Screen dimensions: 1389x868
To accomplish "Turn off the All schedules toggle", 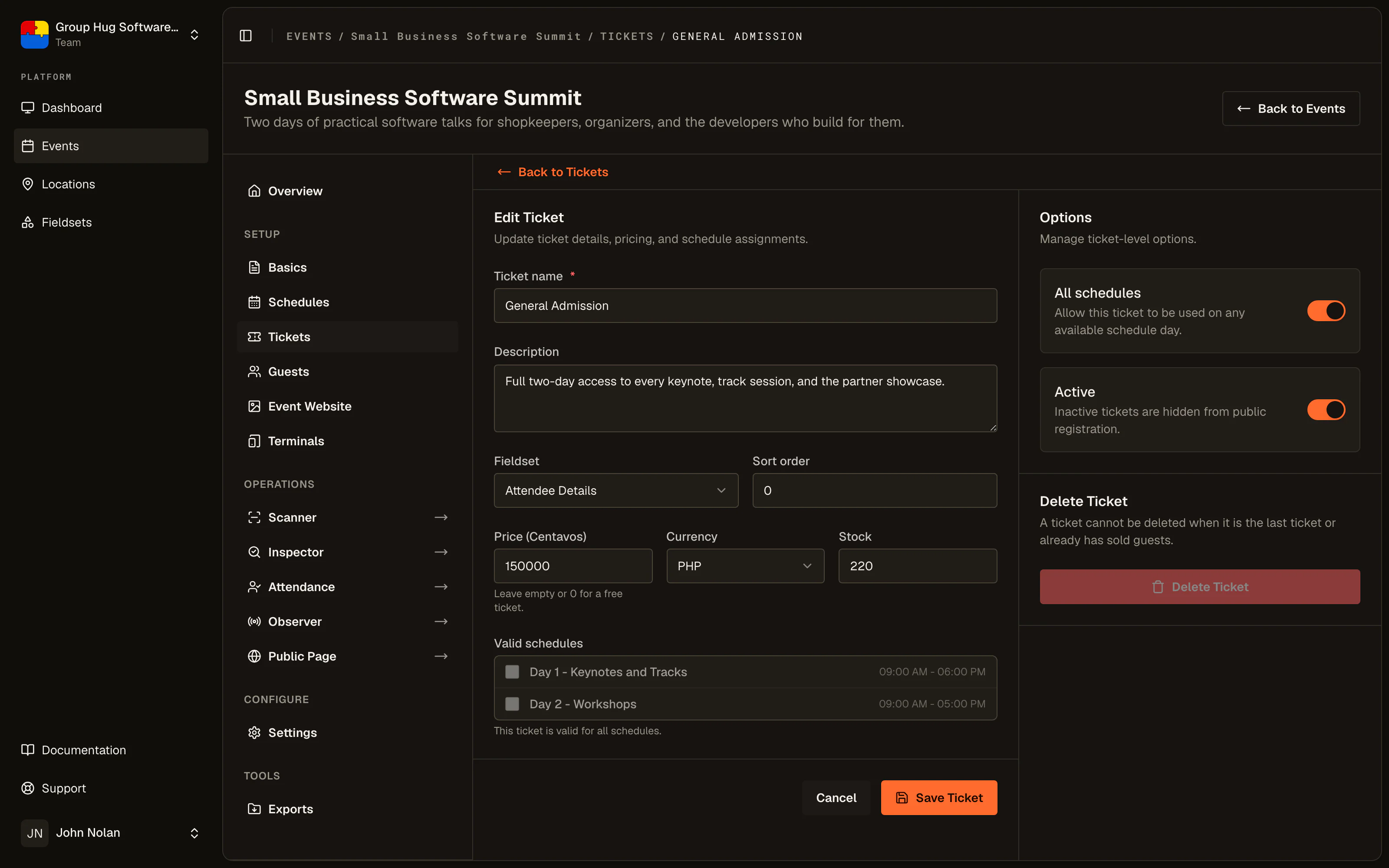I will [x=1326, y=311].
